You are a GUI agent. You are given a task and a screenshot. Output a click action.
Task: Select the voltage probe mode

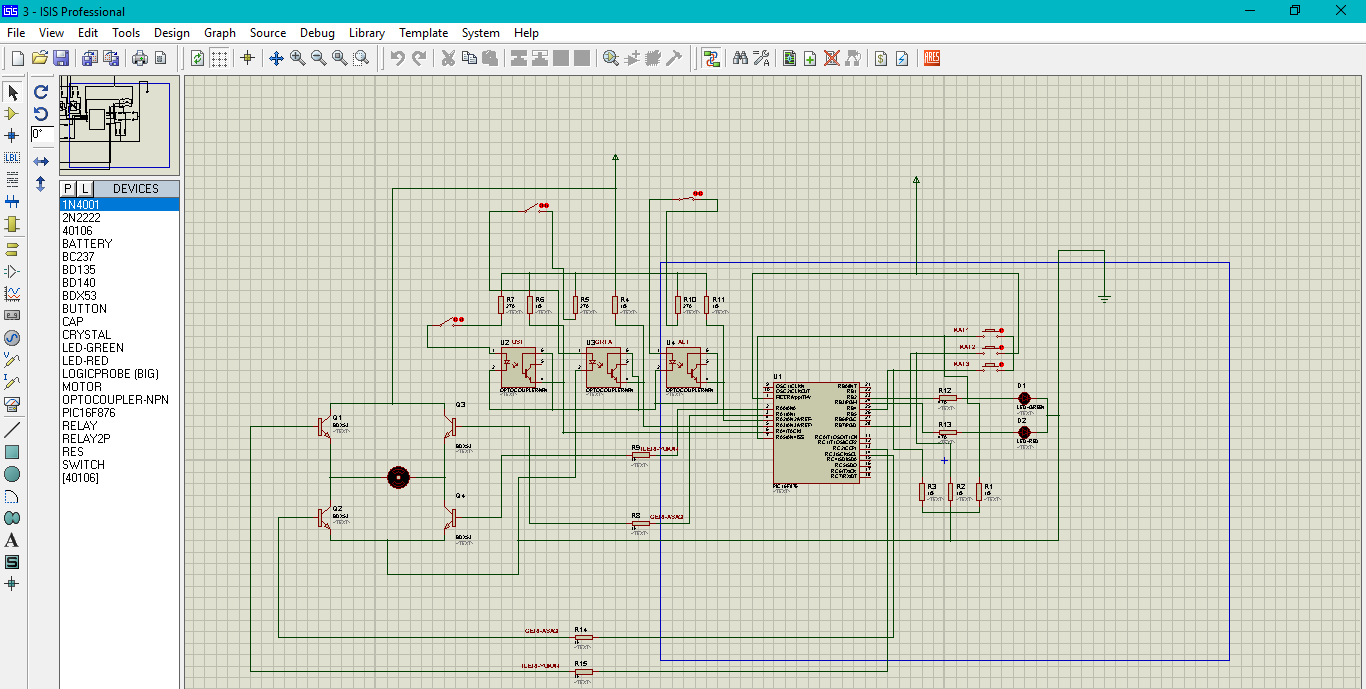point(12,358)
